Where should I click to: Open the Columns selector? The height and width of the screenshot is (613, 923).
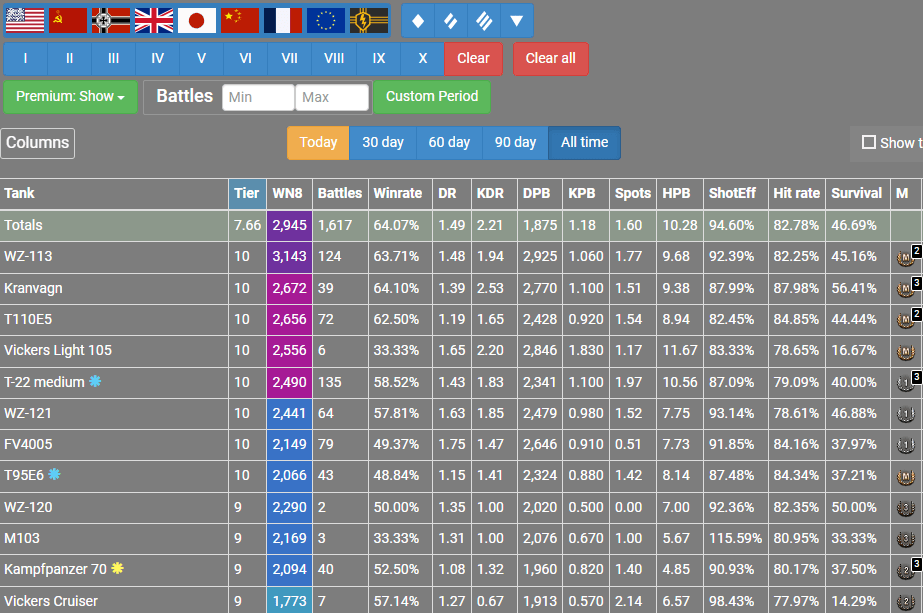click(x=38, y=143)
